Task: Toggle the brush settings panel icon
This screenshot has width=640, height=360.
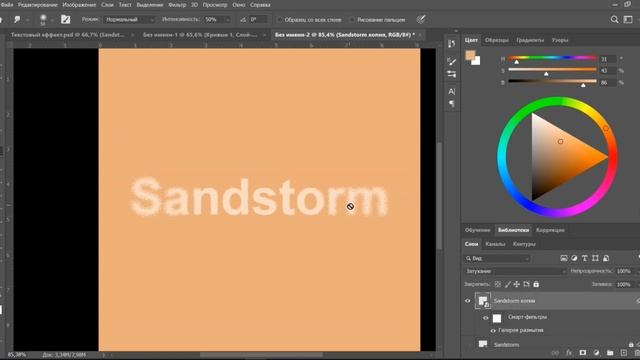Action: click(x=65, y=19)
